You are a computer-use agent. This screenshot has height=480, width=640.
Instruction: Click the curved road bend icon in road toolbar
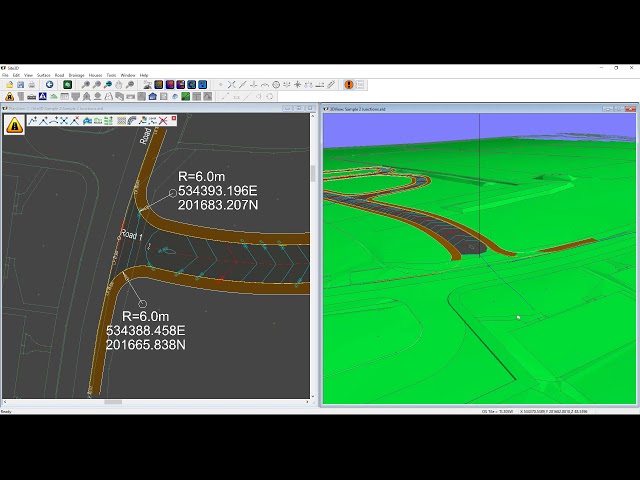tap(132, 120)
